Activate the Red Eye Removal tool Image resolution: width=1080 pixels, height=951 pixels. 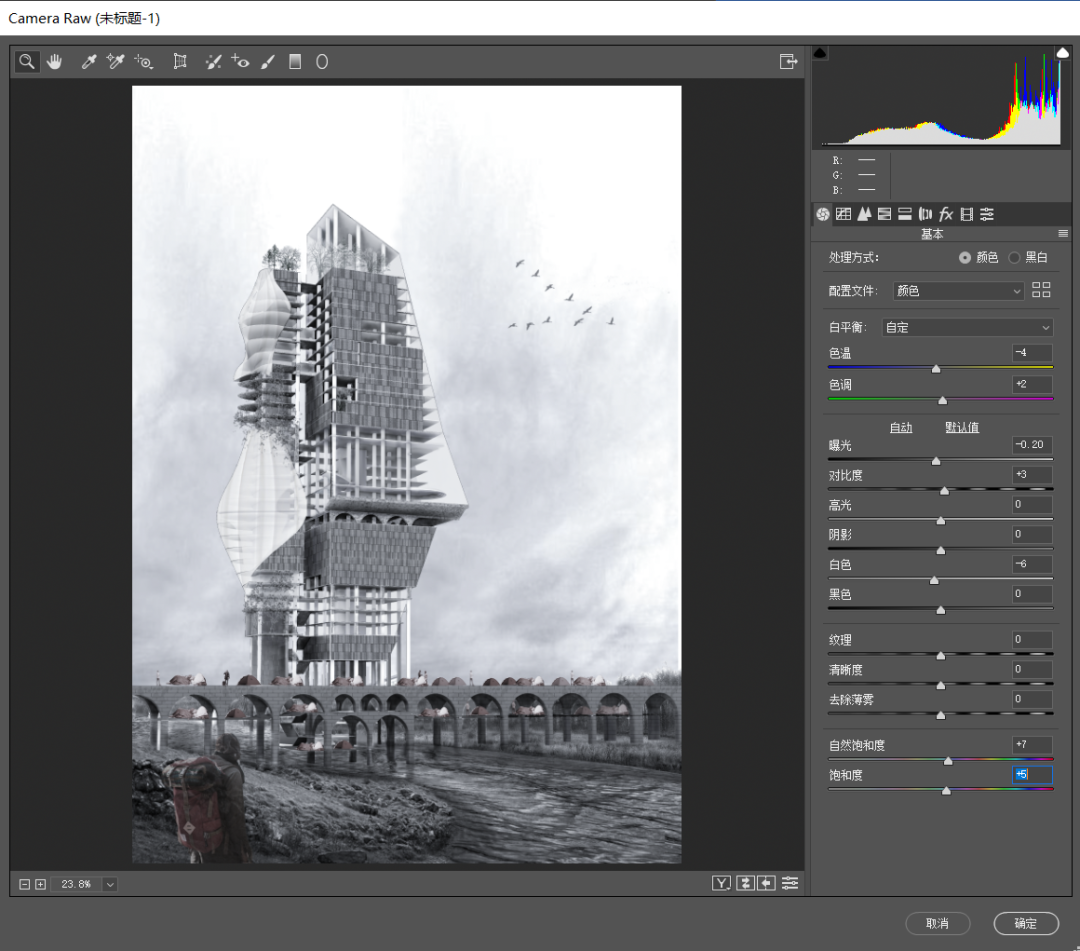click(240, 62)
